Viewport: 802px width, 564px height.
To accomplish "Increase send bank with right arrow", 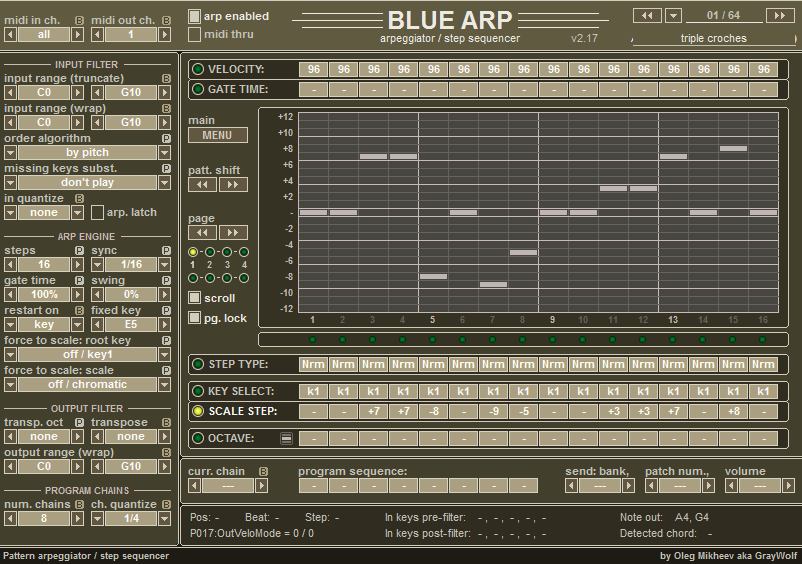I will tap(629, 485).
